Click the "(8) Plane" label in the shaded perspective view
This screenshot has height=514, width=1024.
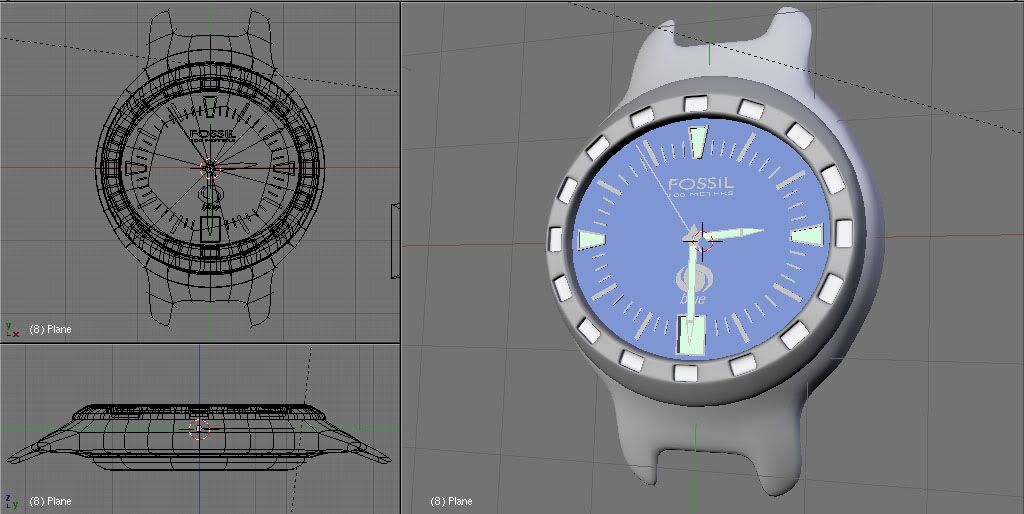(451, 501)
